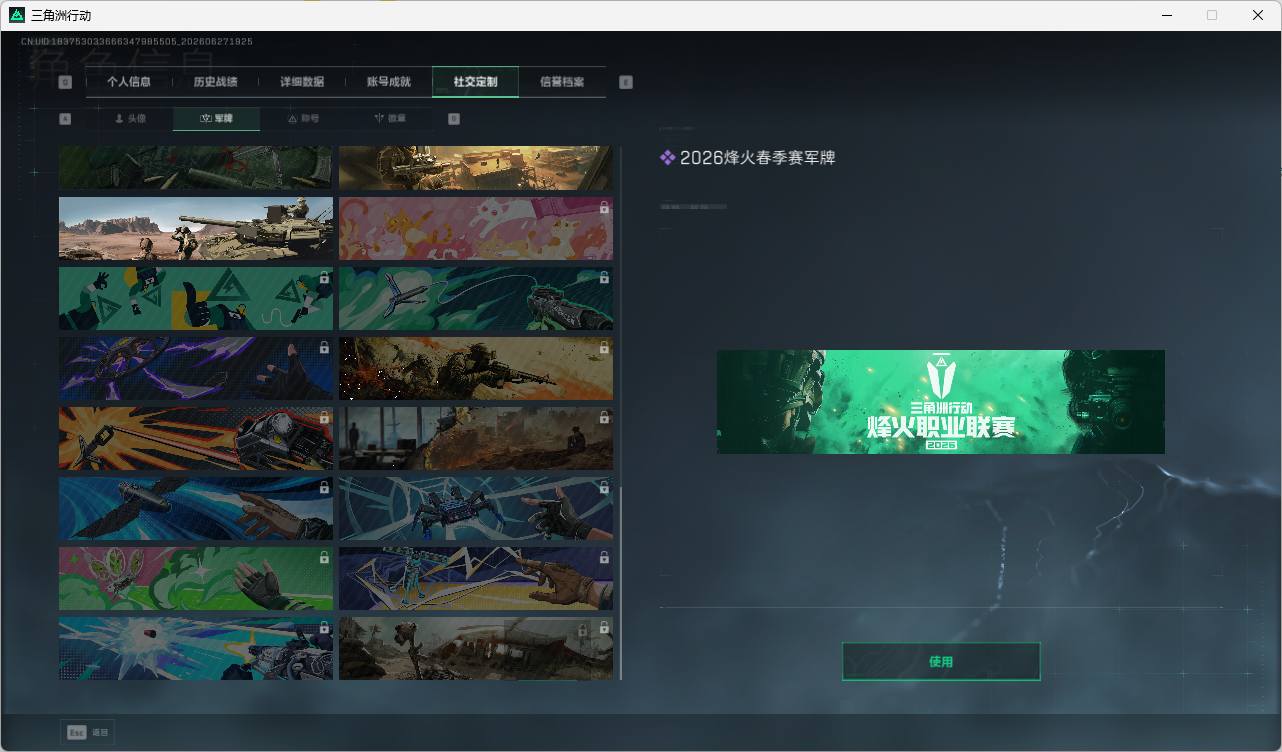
Task: Click lock icon on pink cats dog tag
Action: (604, 208)
